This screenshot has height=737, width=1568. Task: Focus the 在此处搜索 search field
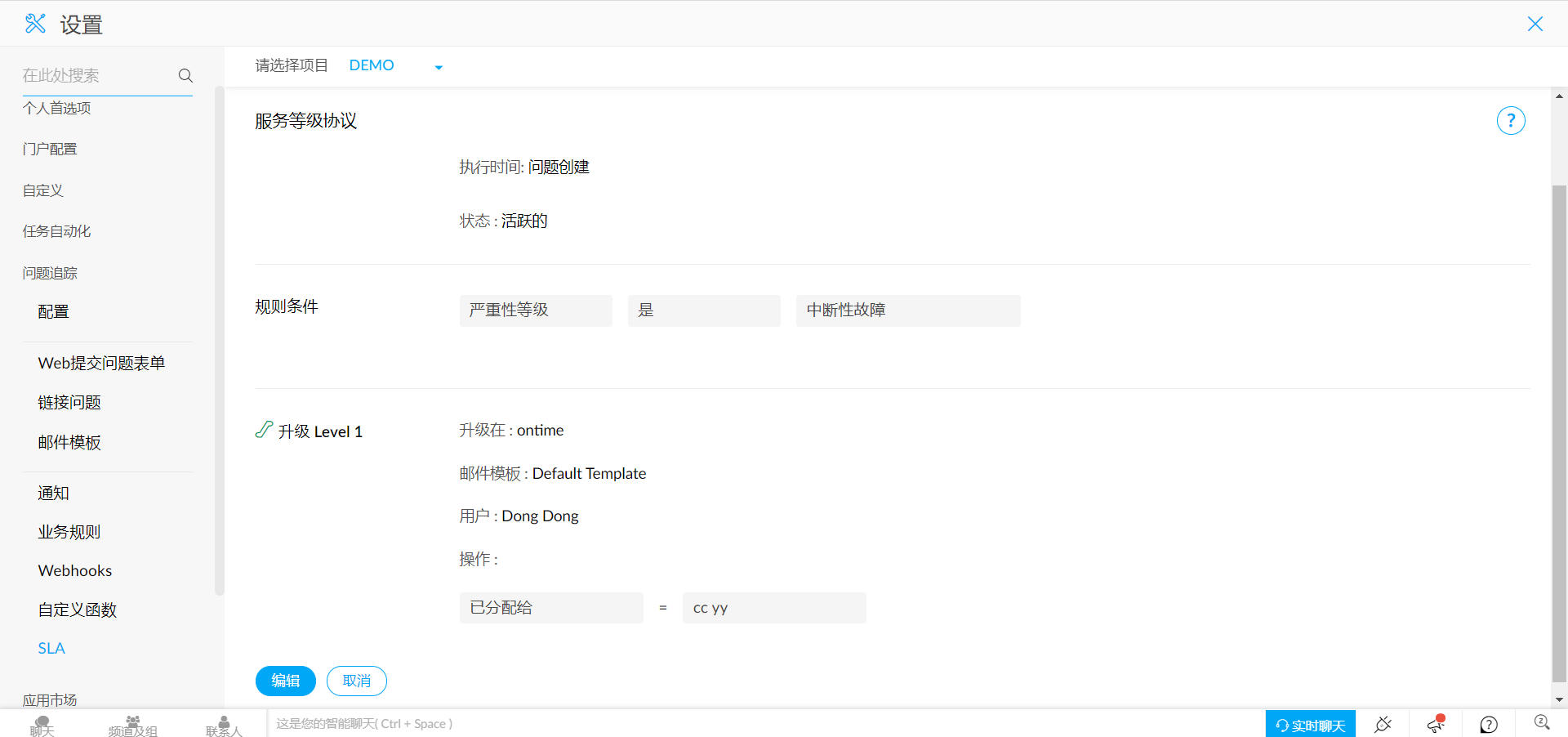pos(96,75)
